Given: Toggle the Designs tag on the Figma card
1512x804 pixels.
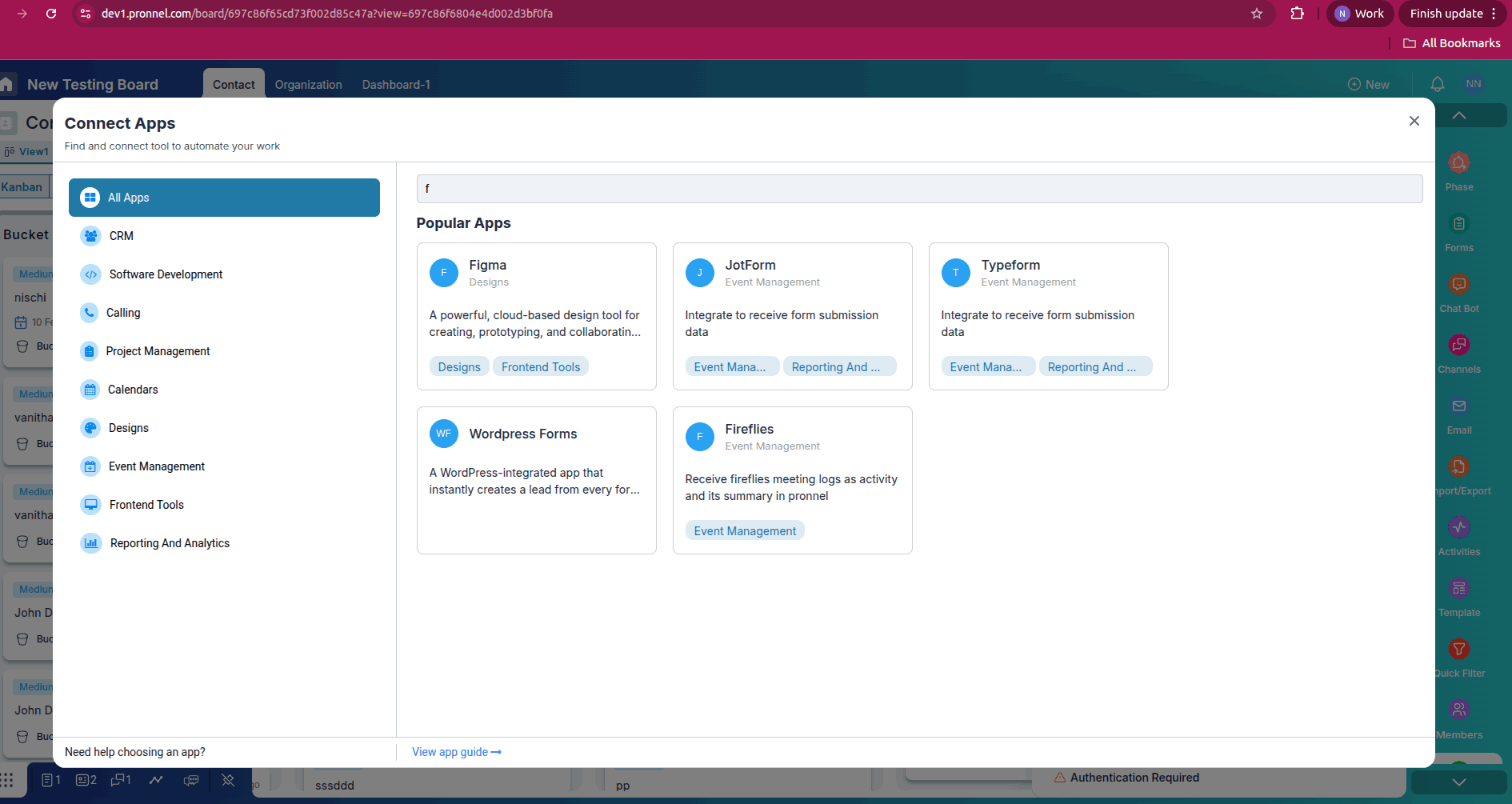Looking at the screenshot, I should point(458,366).
